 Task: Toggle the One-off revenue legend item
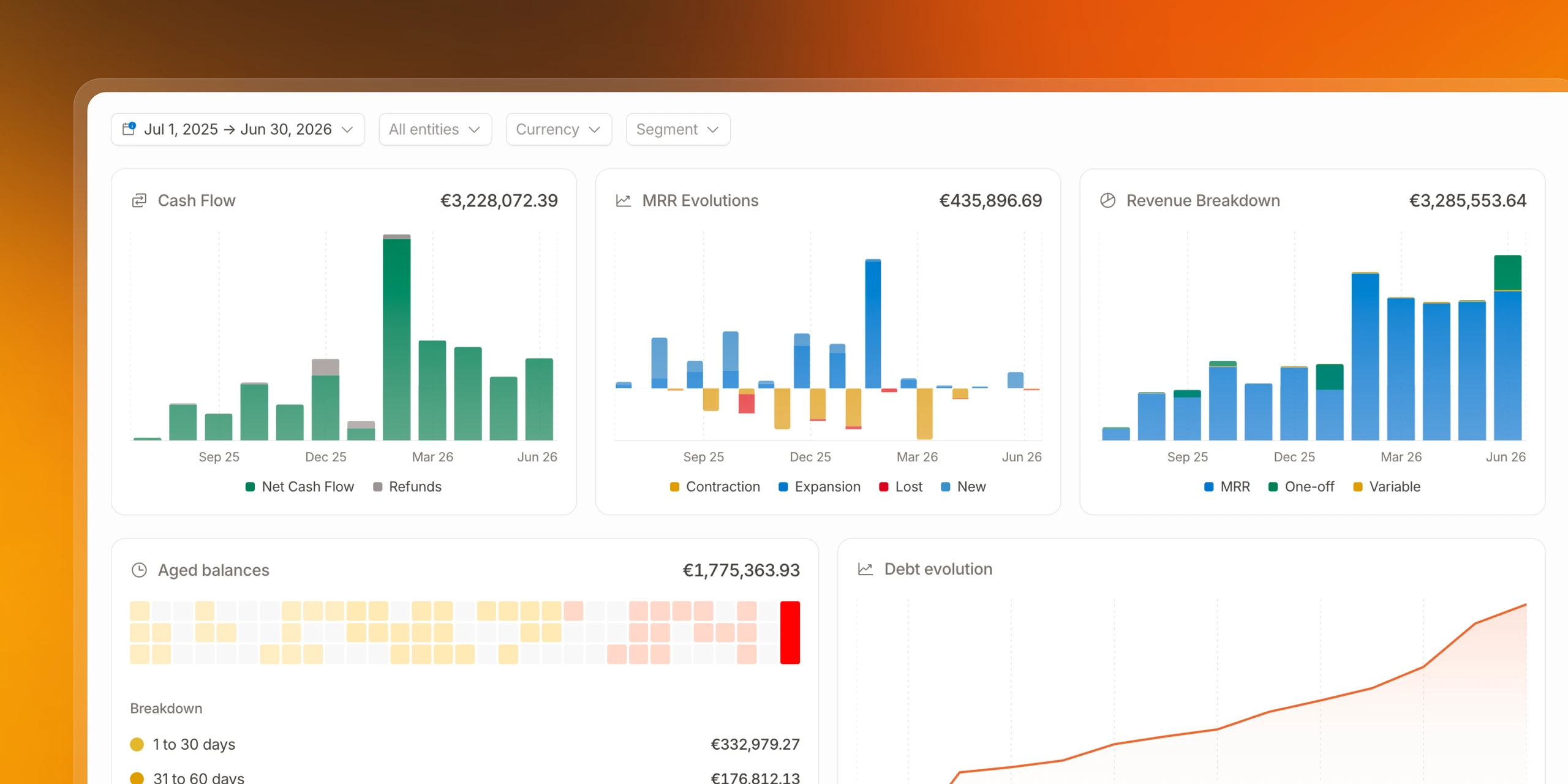[1301, 487]
